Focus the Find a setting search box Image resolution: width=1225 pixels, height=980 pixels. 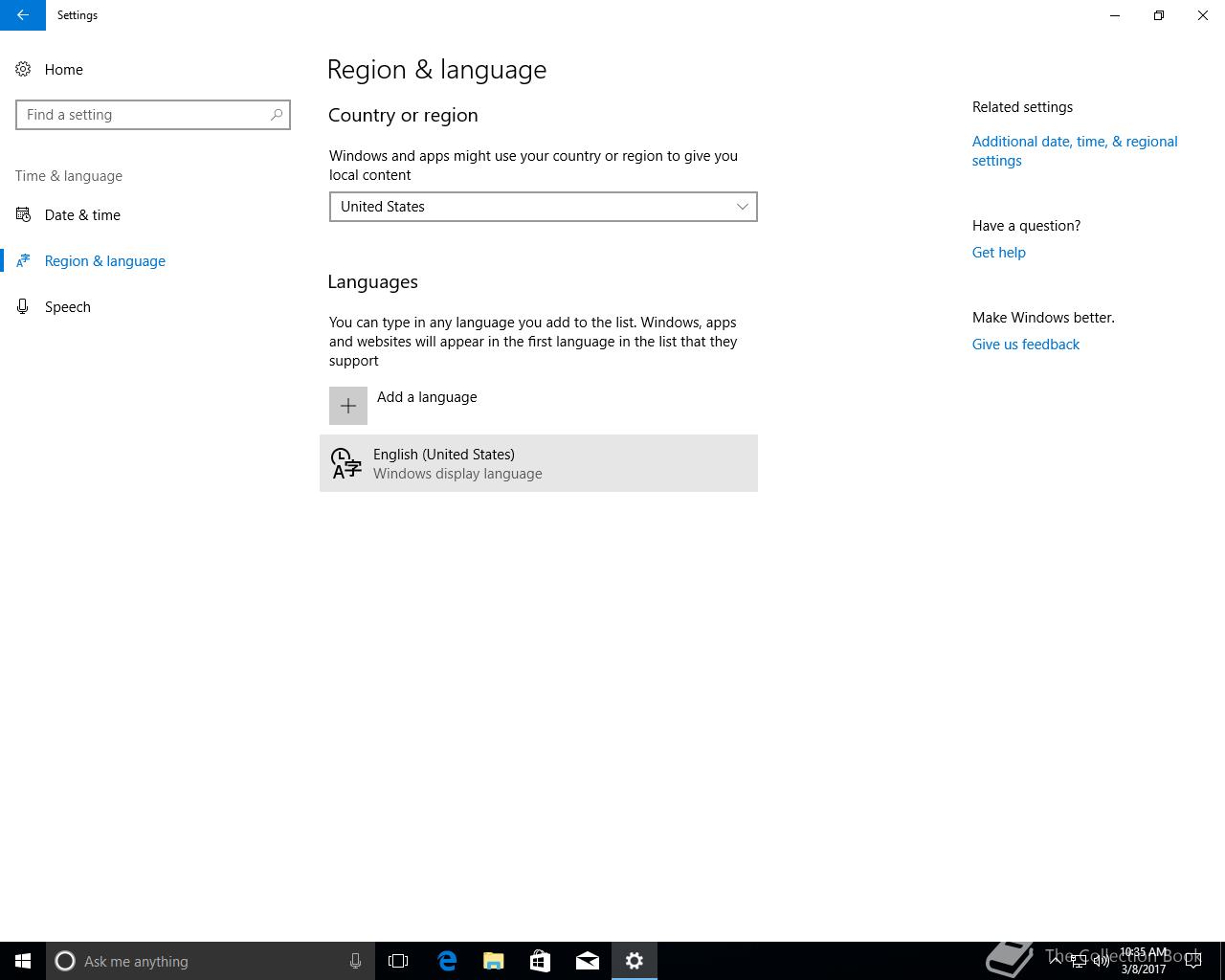pos(153,115)
